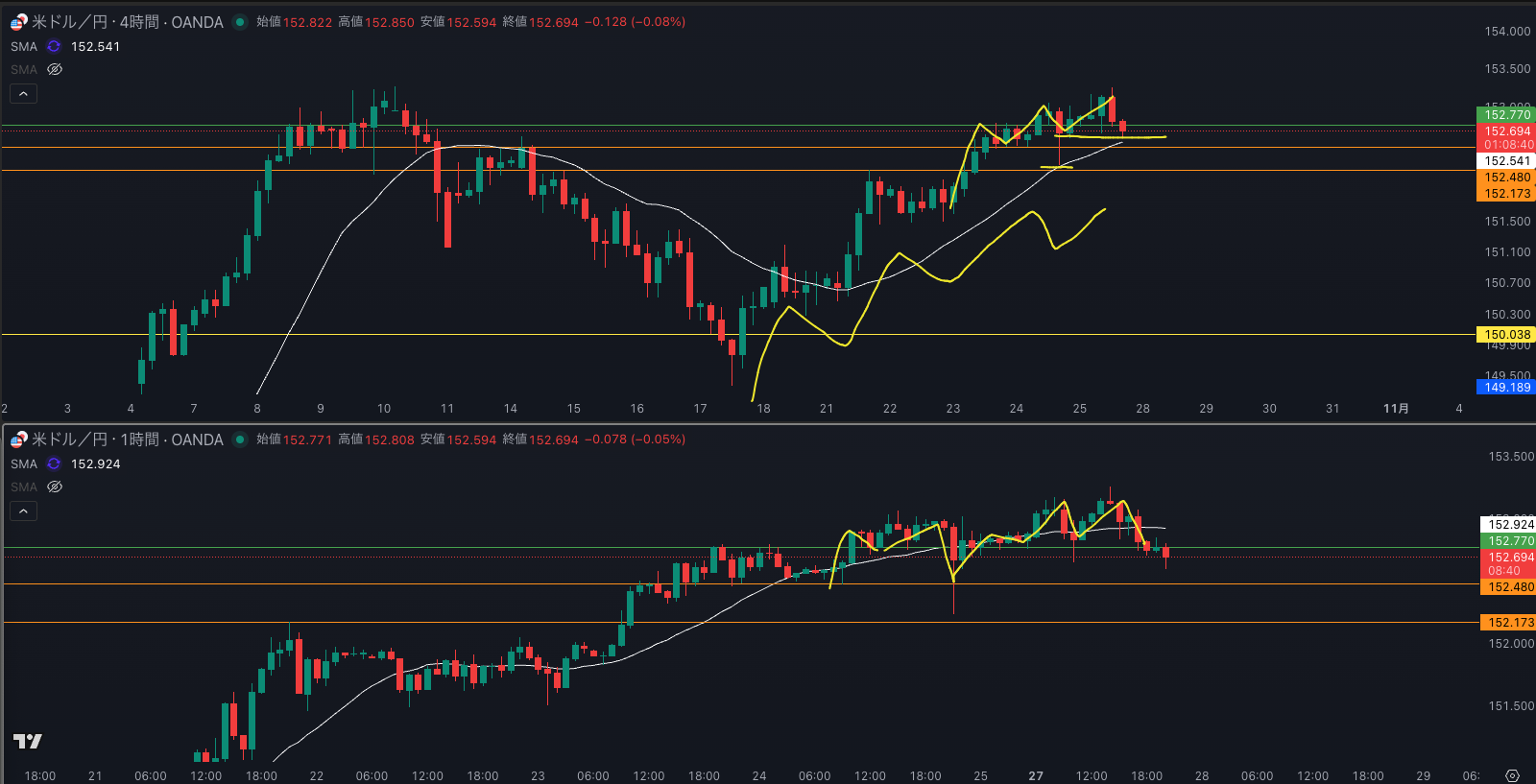1536x784 pixels.
Task: Click the USD/JPY flag icon on 1-hour chart
Action: [x=18, y=440]
